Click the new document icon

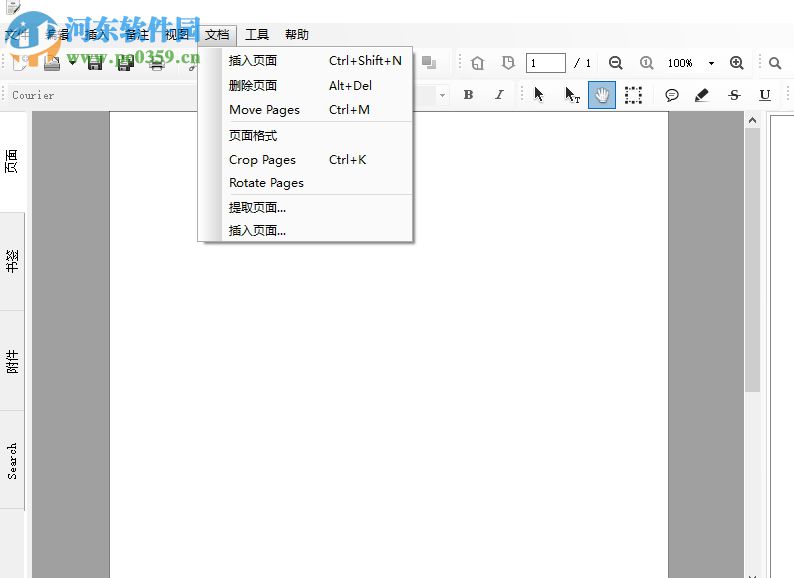(20, 63)
